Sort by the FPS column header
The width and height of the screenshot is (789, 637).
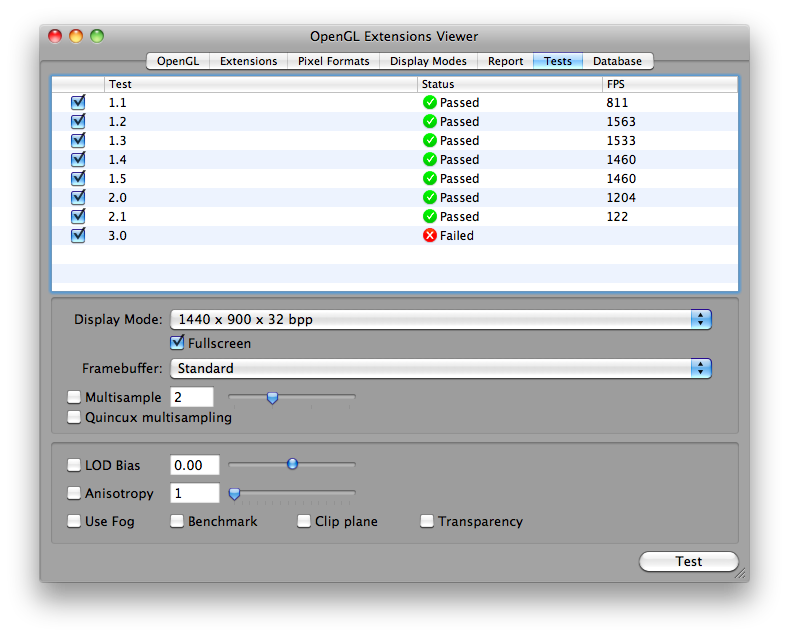click(670, 84)
